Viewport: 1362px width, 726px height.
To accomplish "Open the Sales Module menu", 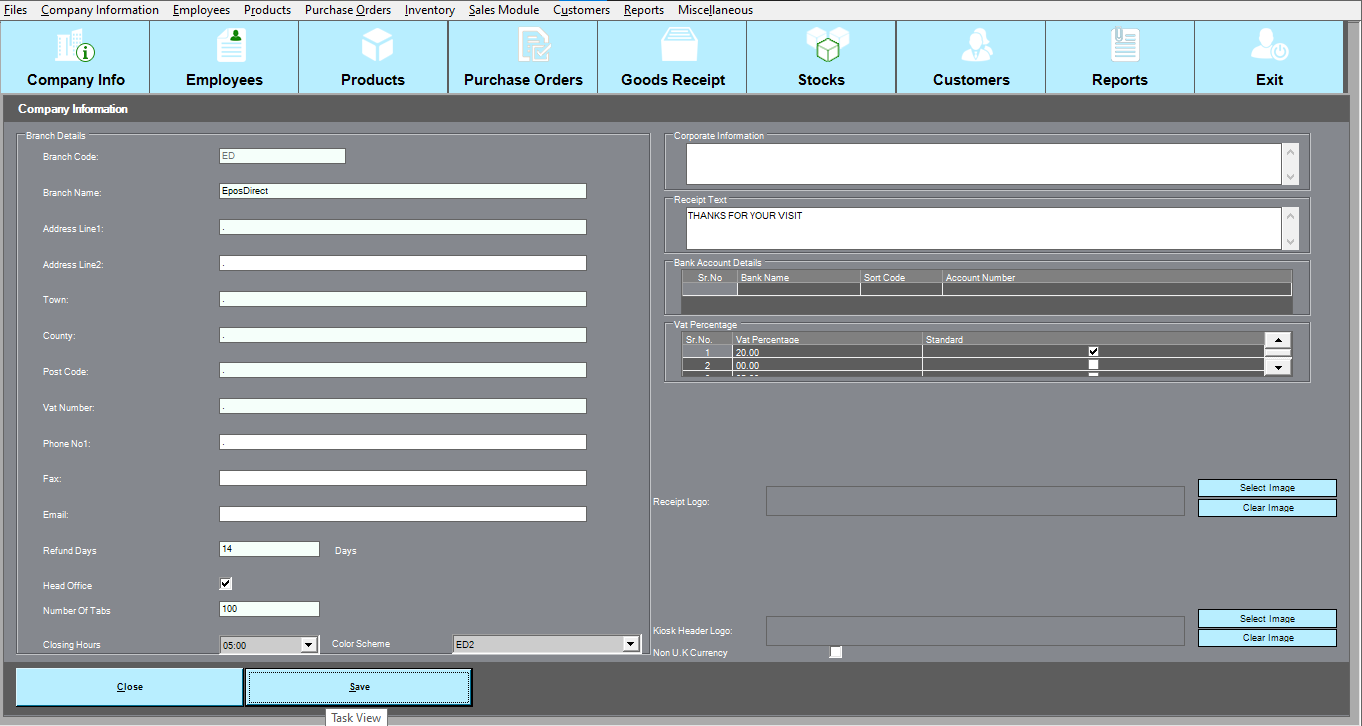I will click(503, 10).
